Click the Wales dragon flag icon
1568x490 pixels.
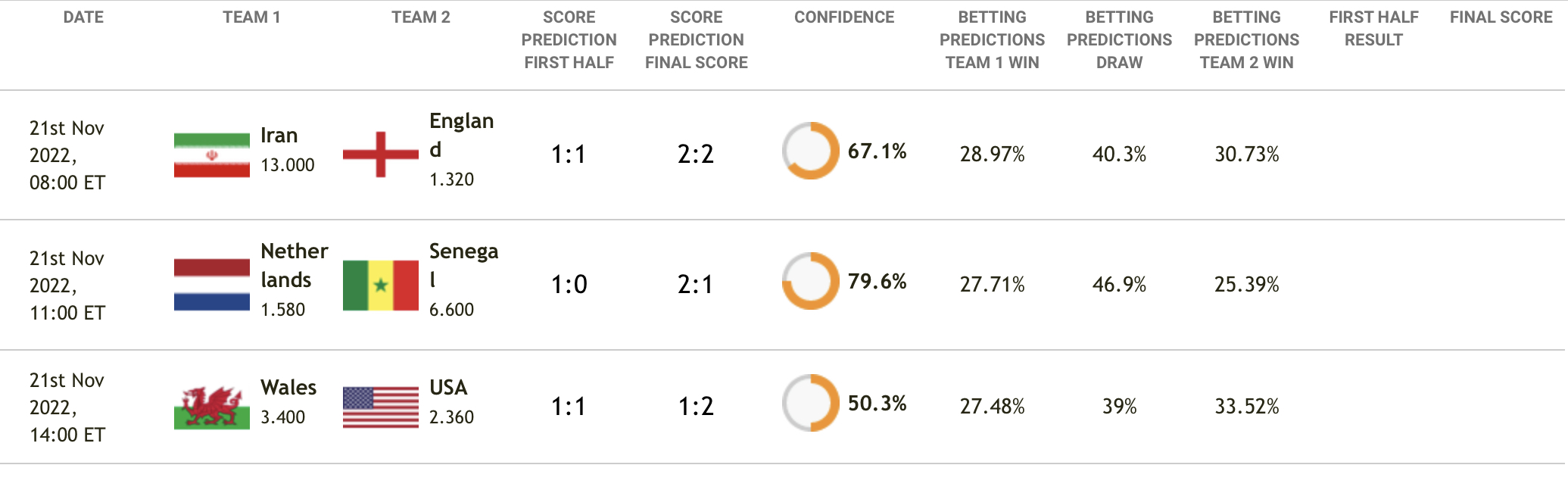click(212, 407)
